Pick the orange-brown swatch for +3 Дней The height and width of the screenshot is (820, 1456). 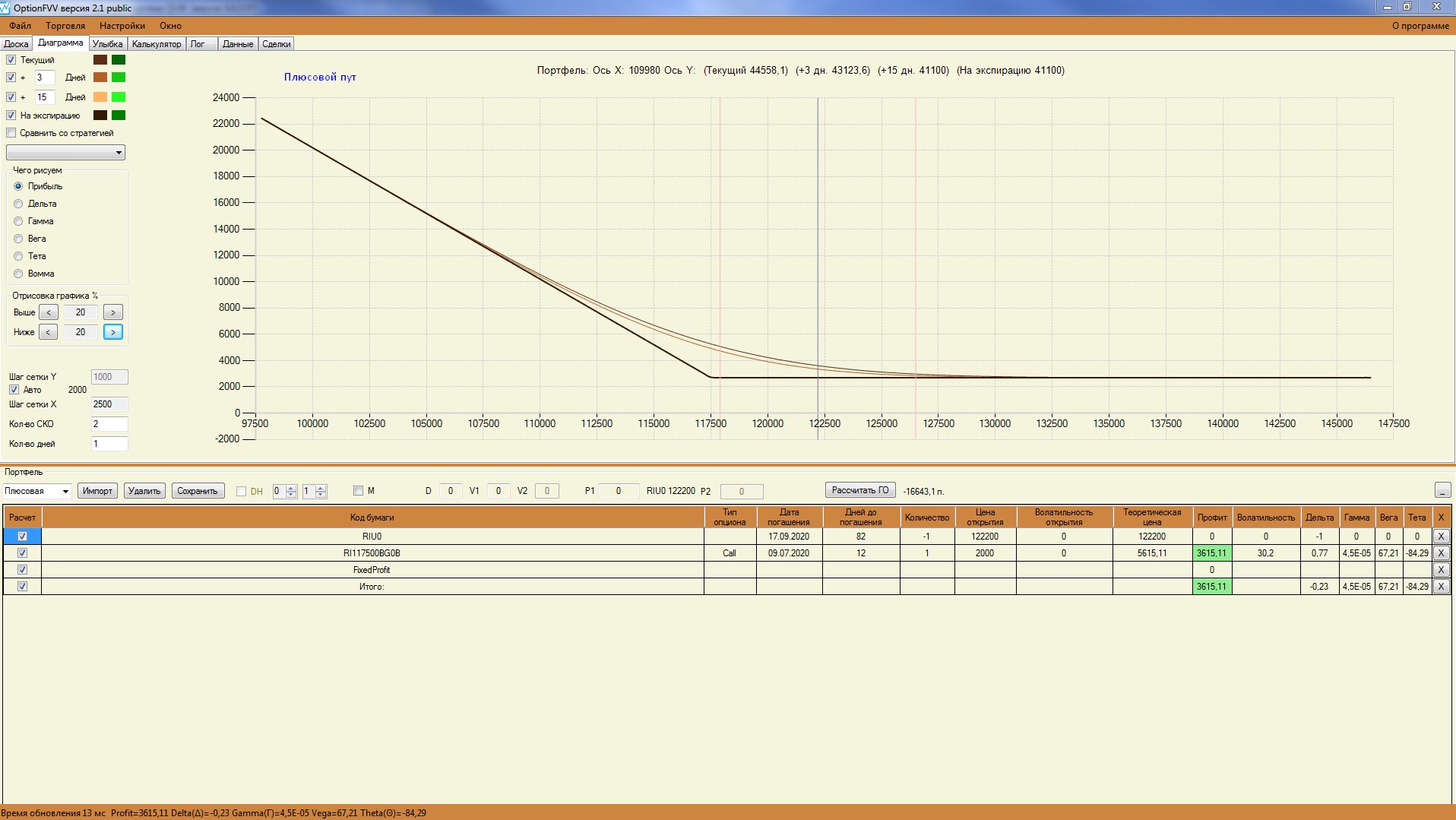click(100, 78)
